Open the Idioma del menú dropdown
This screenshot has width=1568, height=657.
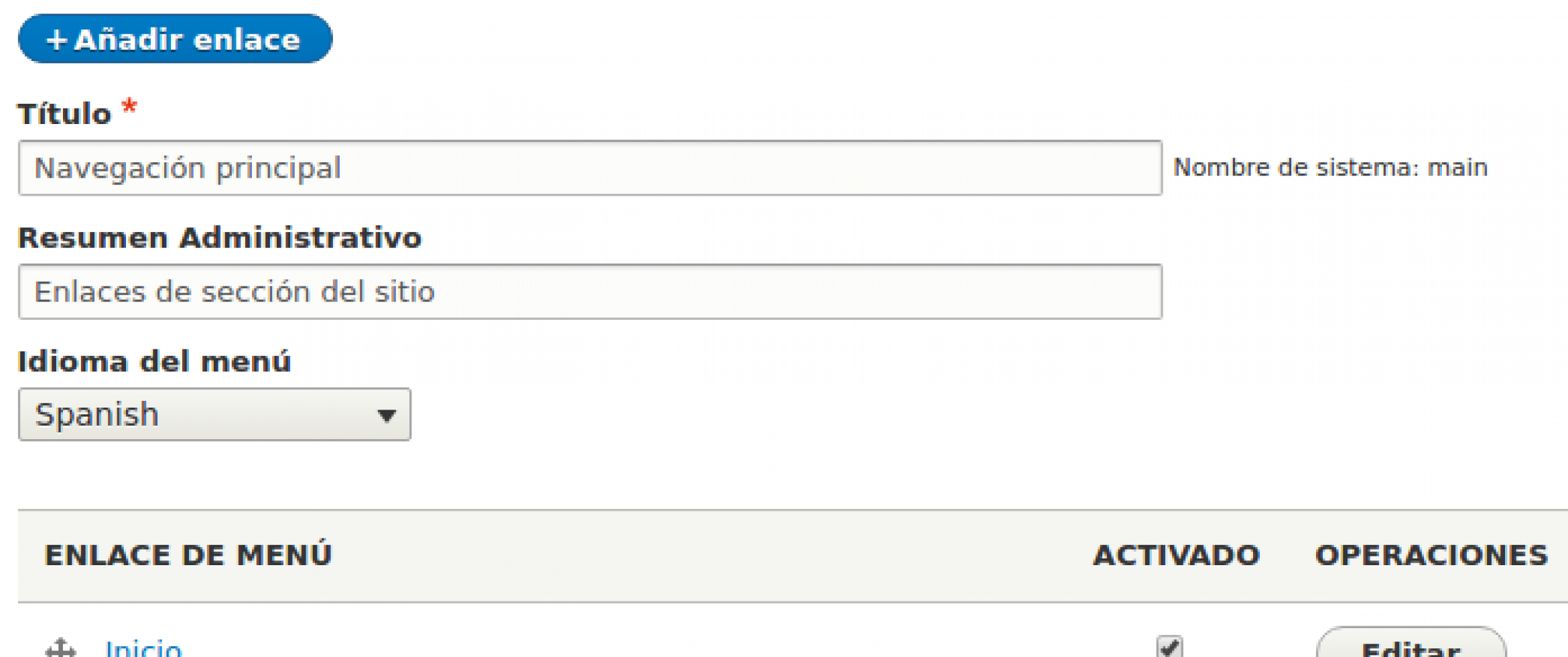214,414
